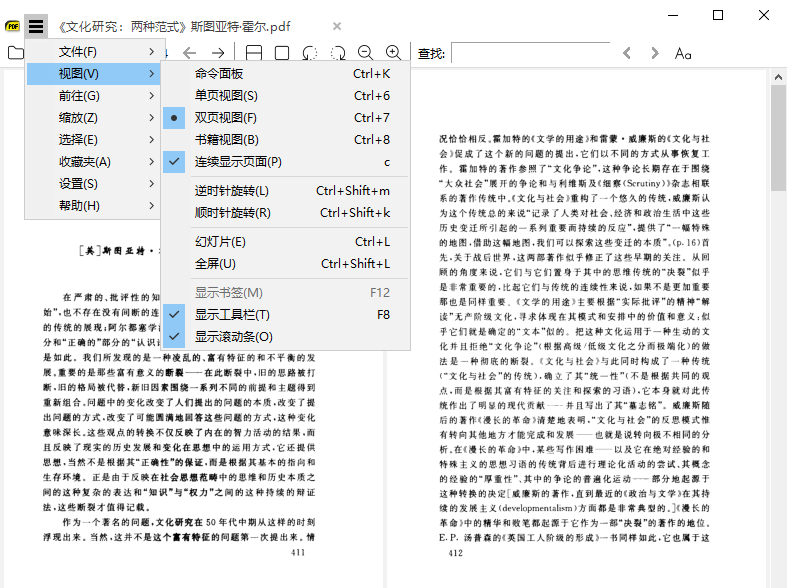
Task: Open the 选择(E) submenu
Action: tap(94, 140)
